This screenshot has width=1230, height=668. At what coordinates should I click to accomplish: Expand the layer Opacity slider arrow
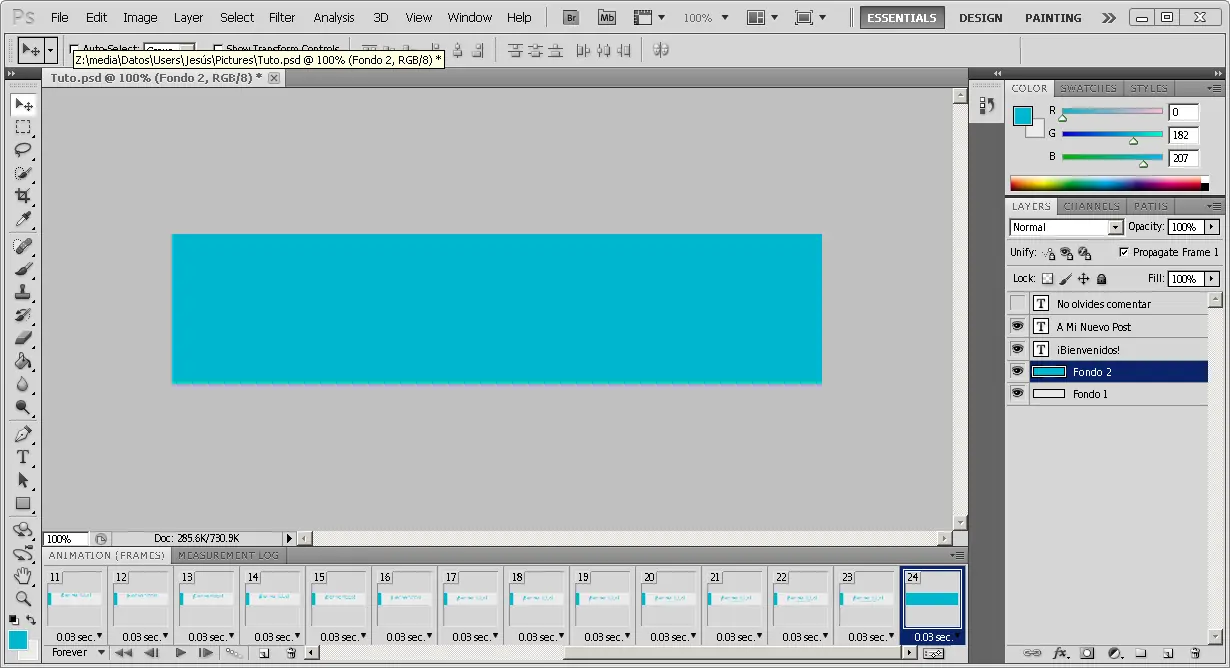point(1212,227)
